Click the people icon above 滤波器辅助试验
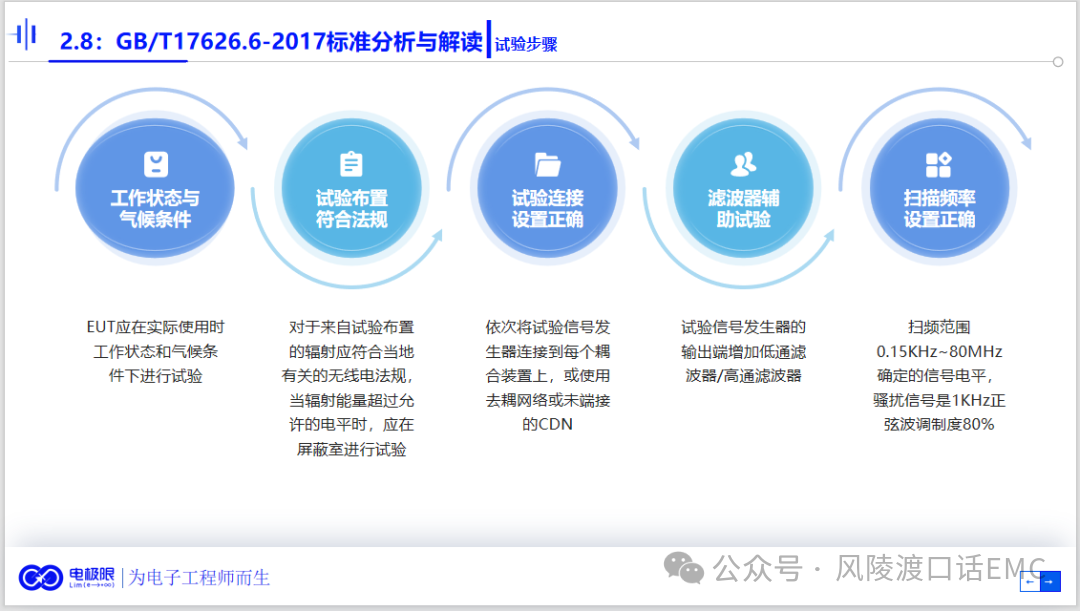This screenshot has height=611, width=1080. (743, 164)
